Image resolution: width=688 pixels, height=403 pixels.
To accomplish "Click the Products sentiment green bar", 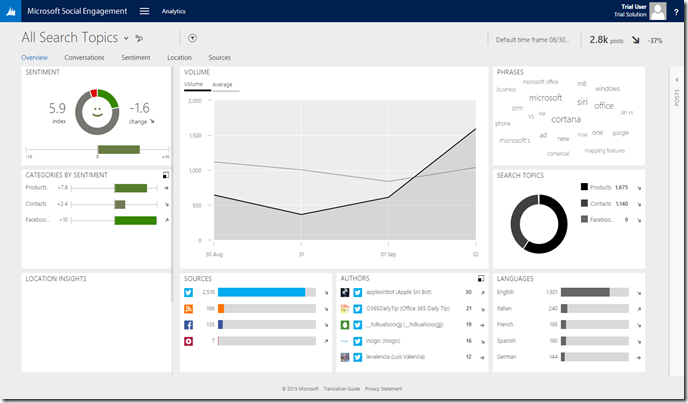I will tap(131, 188).
